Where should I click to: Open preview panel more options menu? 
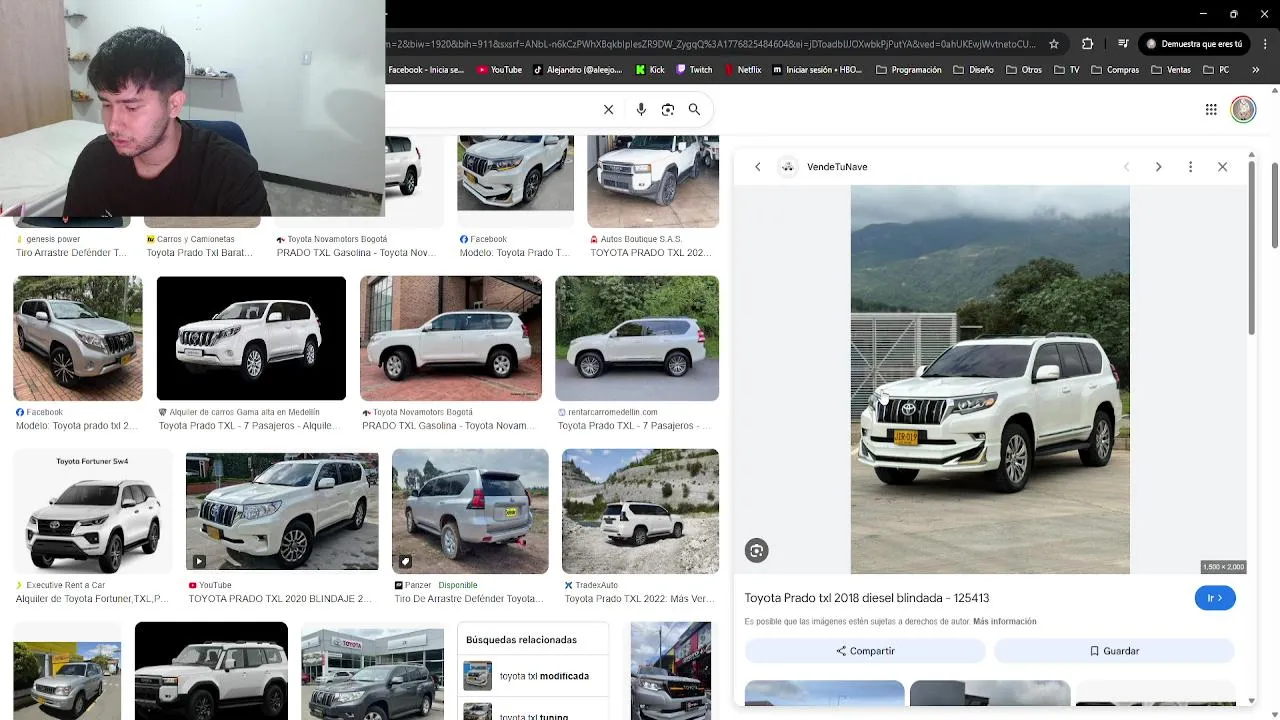coord(1190,167)
